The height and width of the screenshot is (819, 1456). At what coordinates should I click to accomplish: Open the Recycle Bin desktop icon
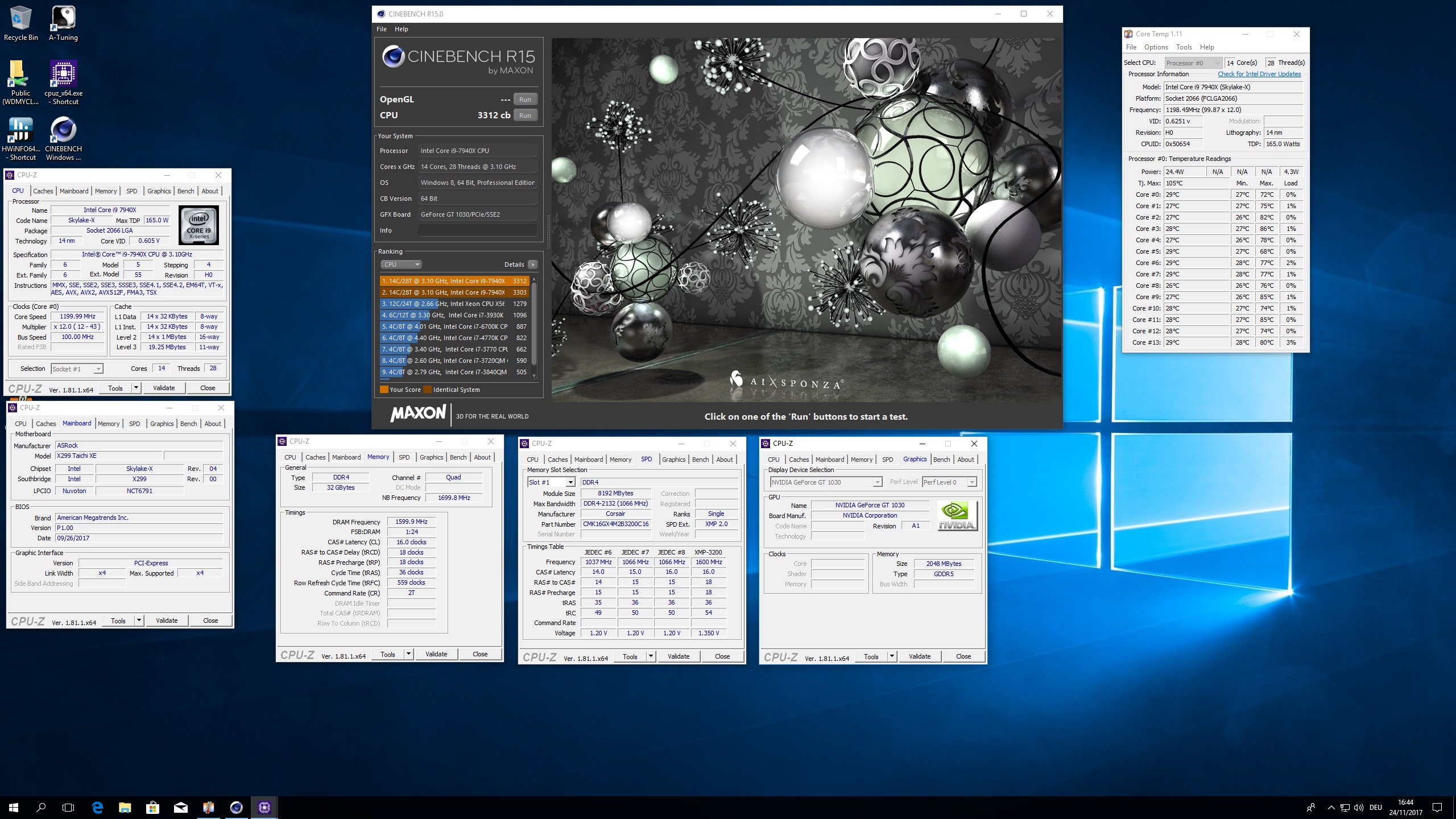click(x=20, y=24)
